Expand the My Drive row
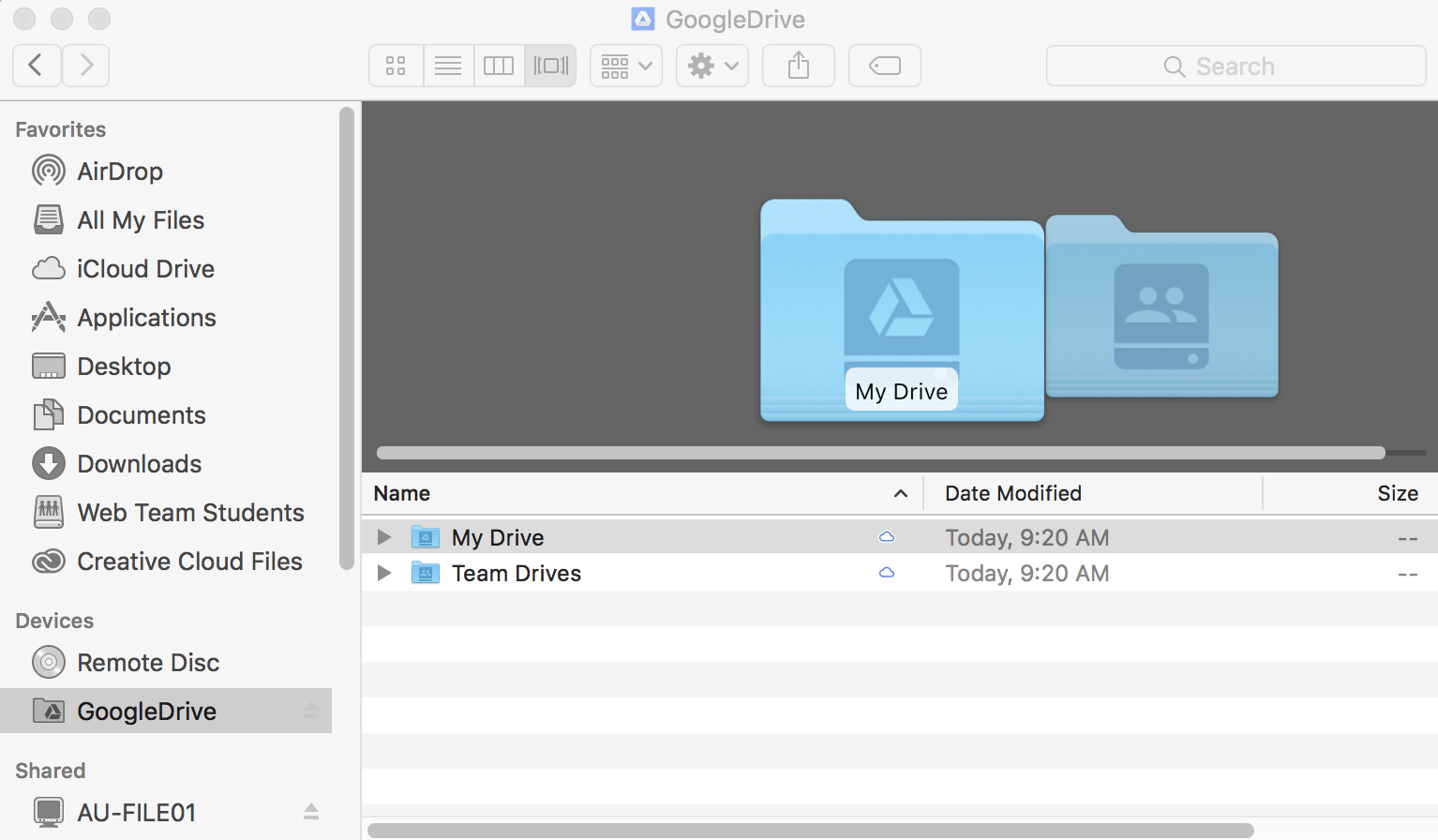Screen dimensions: 1438x840 (383, 536)
